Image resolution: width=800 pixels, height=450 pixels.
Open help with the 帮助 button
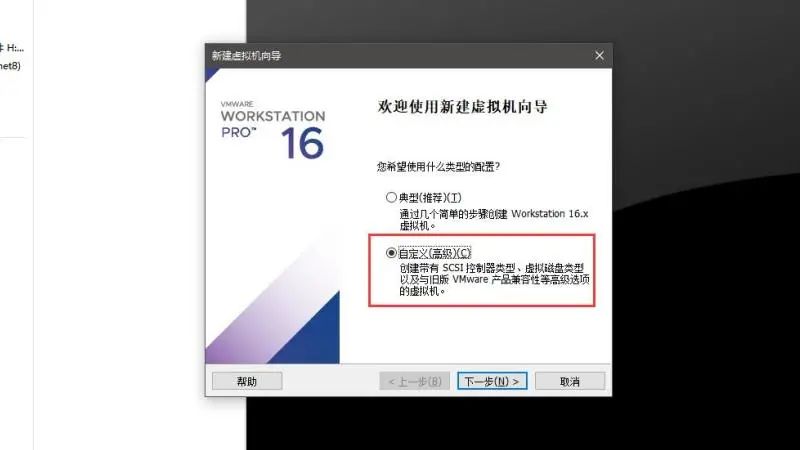pyautogui.click(x=247, y=381)
